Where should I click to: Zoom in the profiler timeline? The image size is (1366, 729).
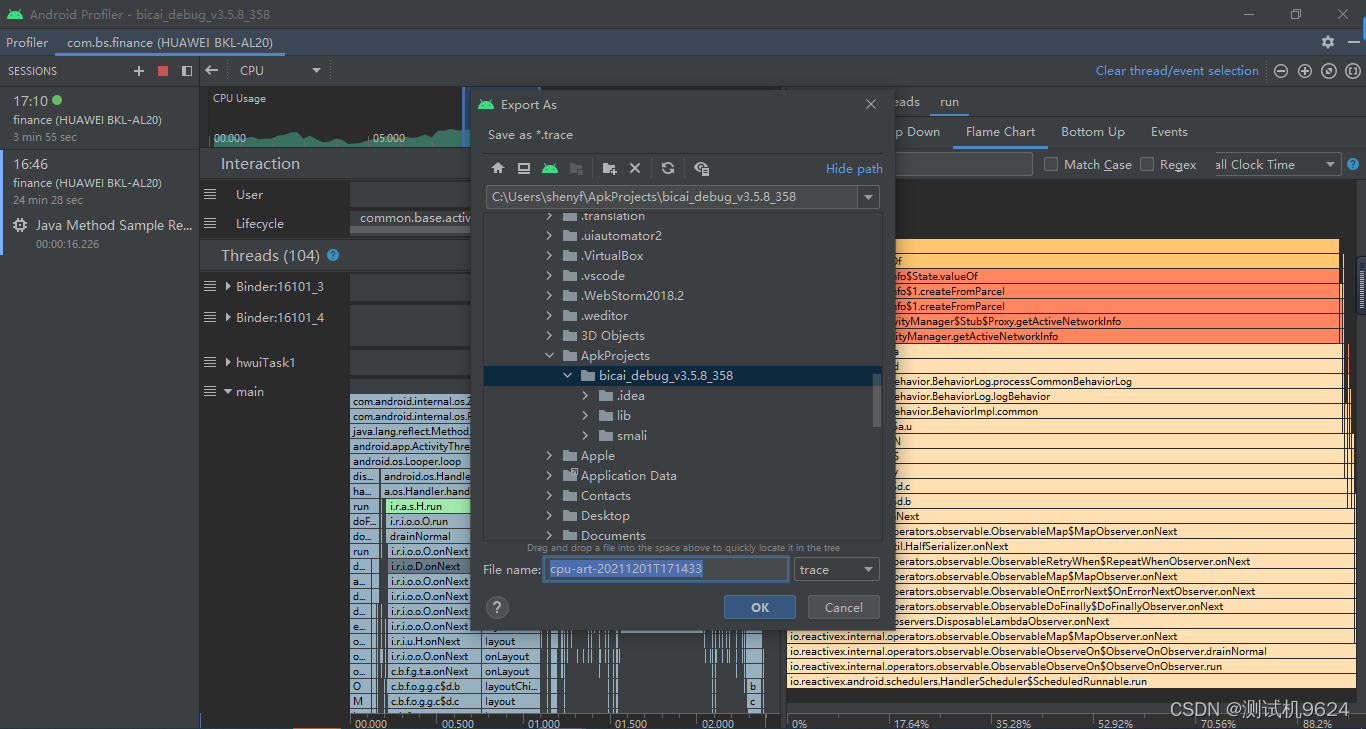[x=1305, y=71]
